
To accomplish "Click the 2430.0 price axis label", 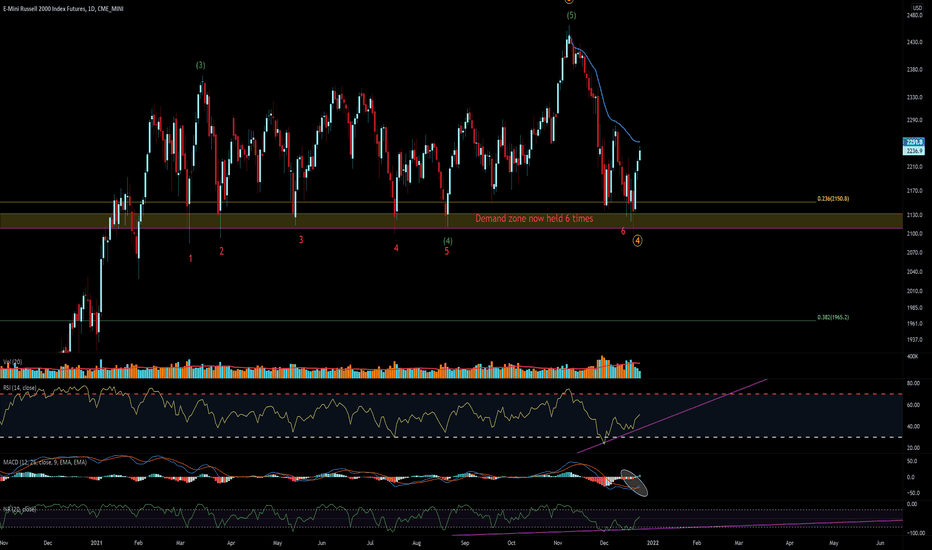I will (x=914, y=42).
